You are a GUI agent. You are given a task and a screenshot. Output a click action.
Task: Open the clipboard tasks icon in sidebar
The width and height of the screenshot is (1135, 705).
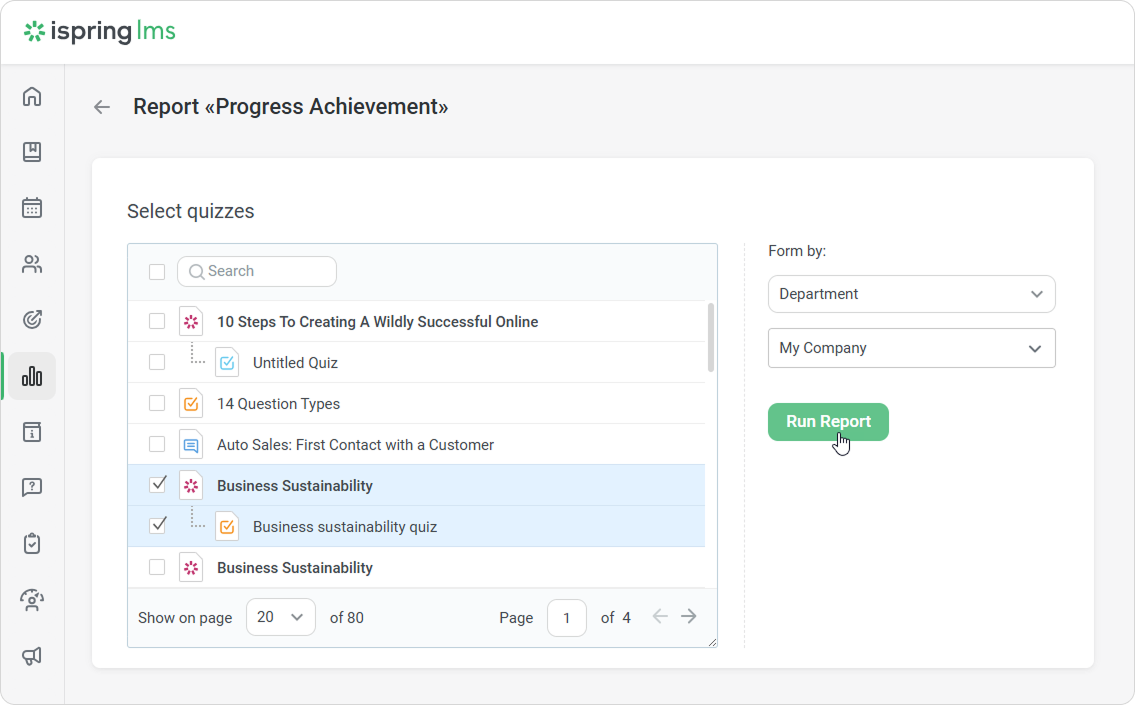(32, 544)
